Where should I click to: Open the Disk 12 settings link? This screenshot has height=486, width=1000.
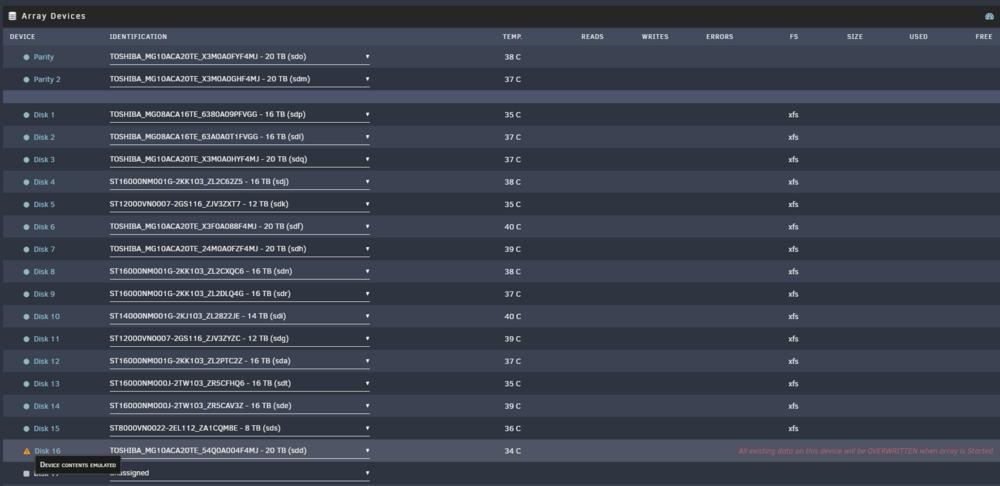[47, 361]
